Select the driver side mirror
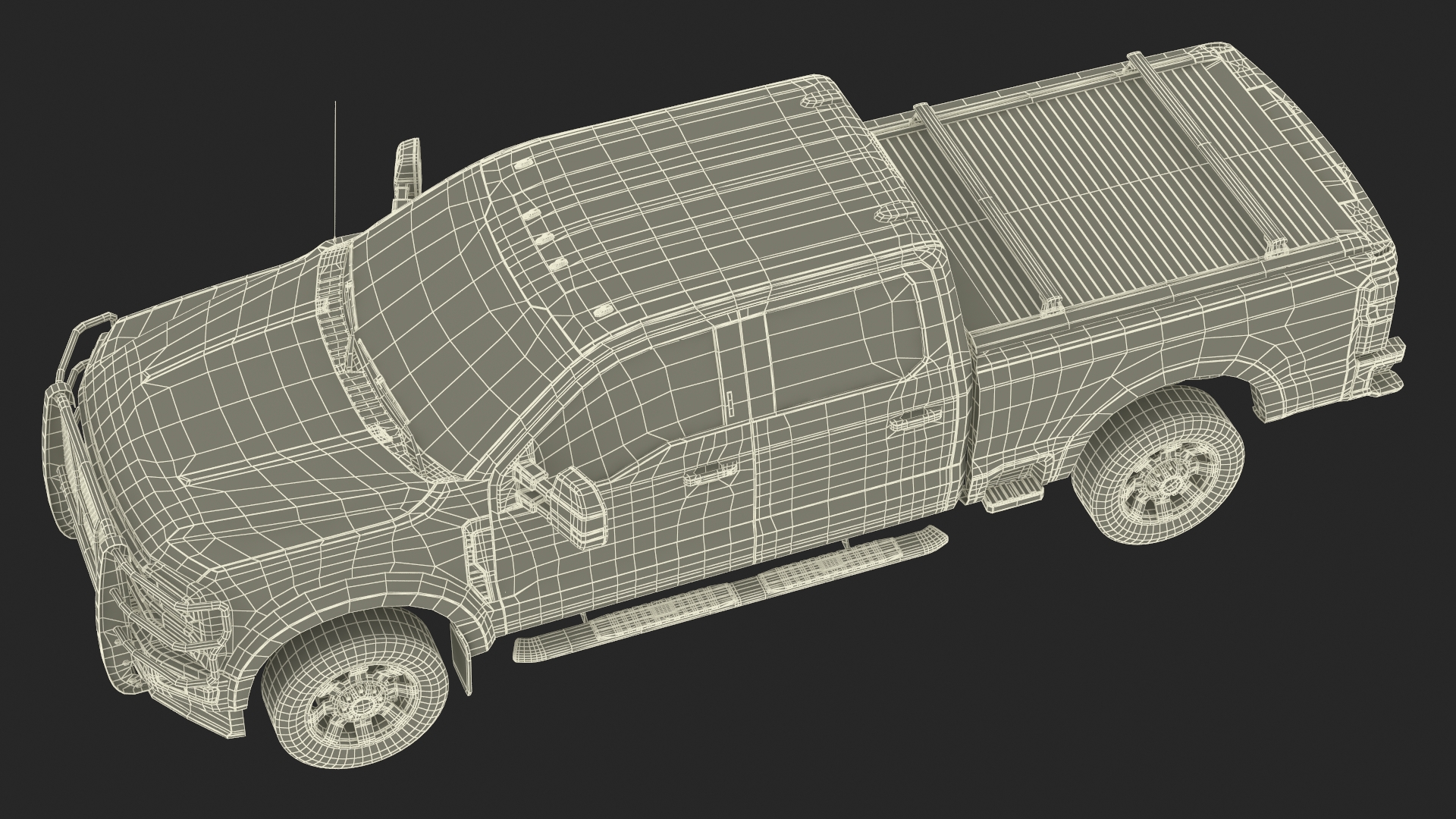This screenshot has height=819, width=1456. click(579, 507)
